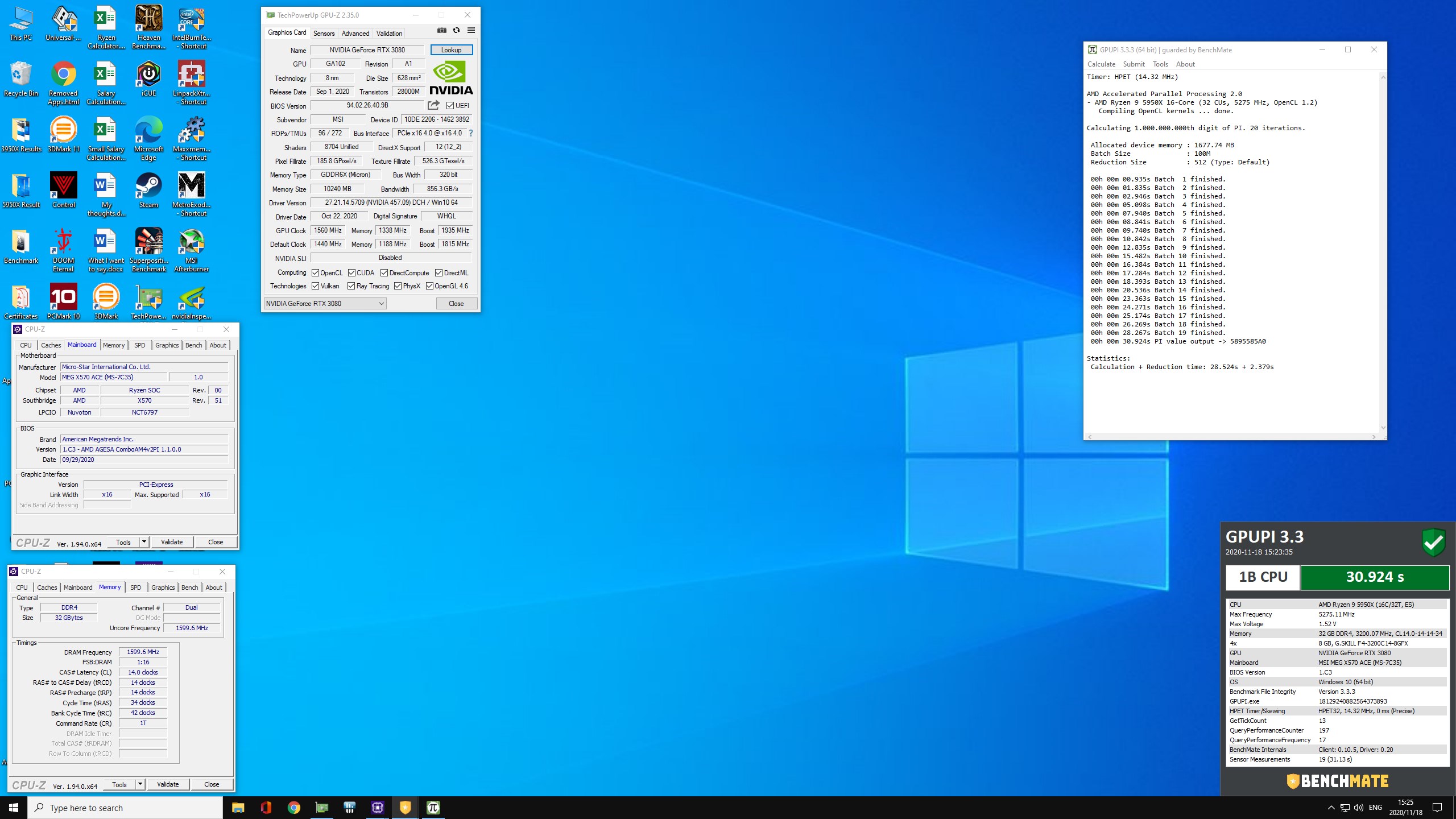This screenshot has height=819, width=1456.
Task: Open LinpackXtreme shortcut icon
Action: point(191,82)
